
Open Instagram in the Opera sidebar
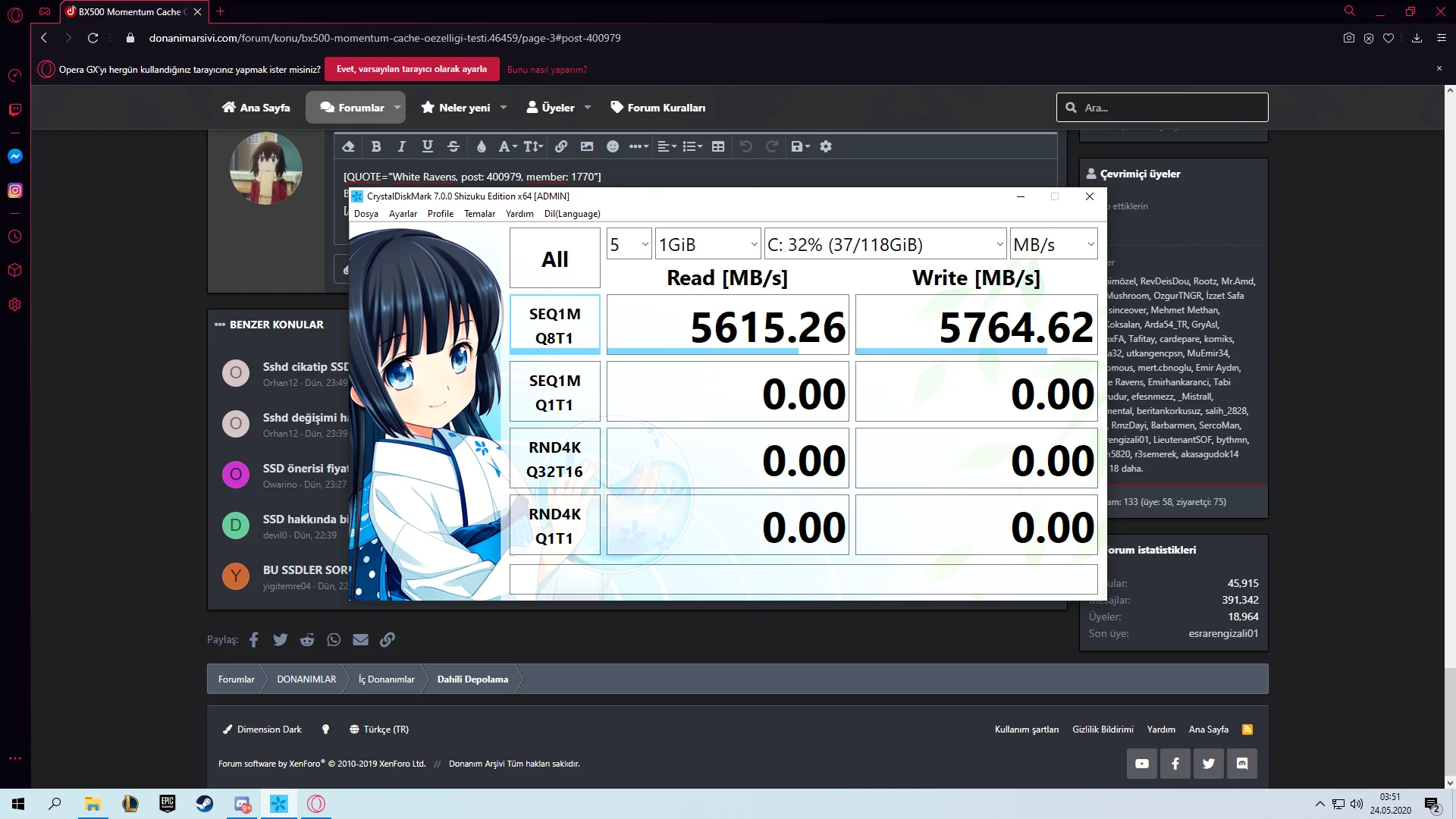14,190
